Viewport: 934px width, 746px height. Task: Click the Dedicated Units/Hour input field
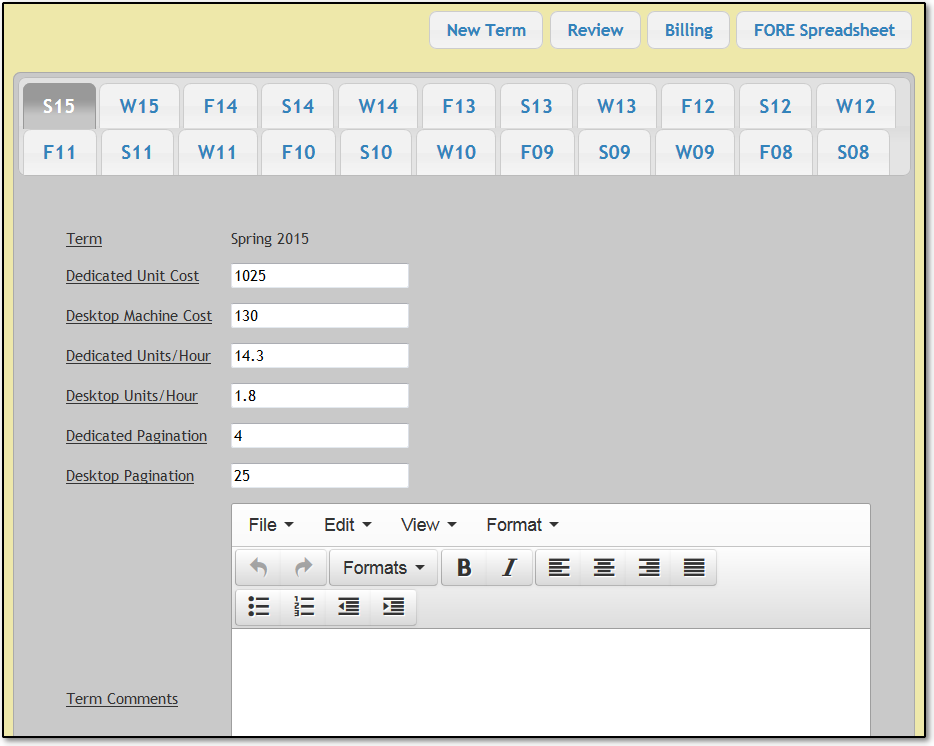pos(320,356)
